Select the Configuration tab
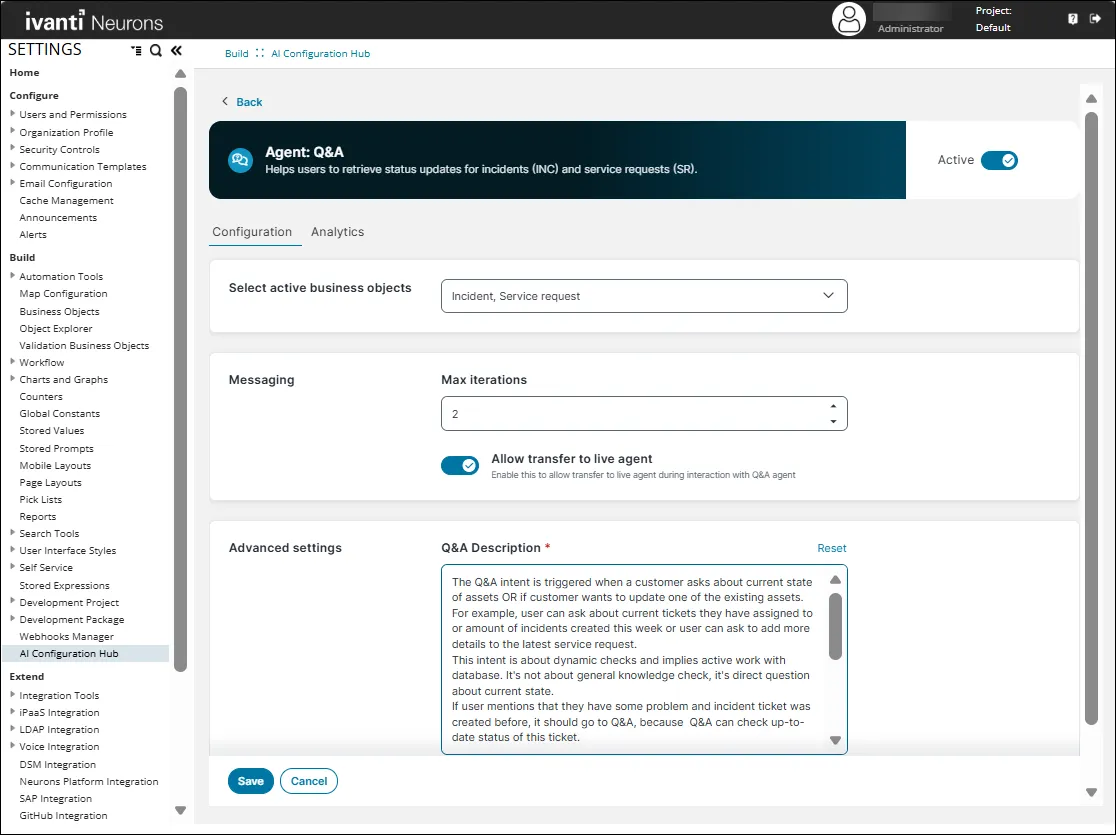This screenshot has width=1116, height=835. pos(252,232)
